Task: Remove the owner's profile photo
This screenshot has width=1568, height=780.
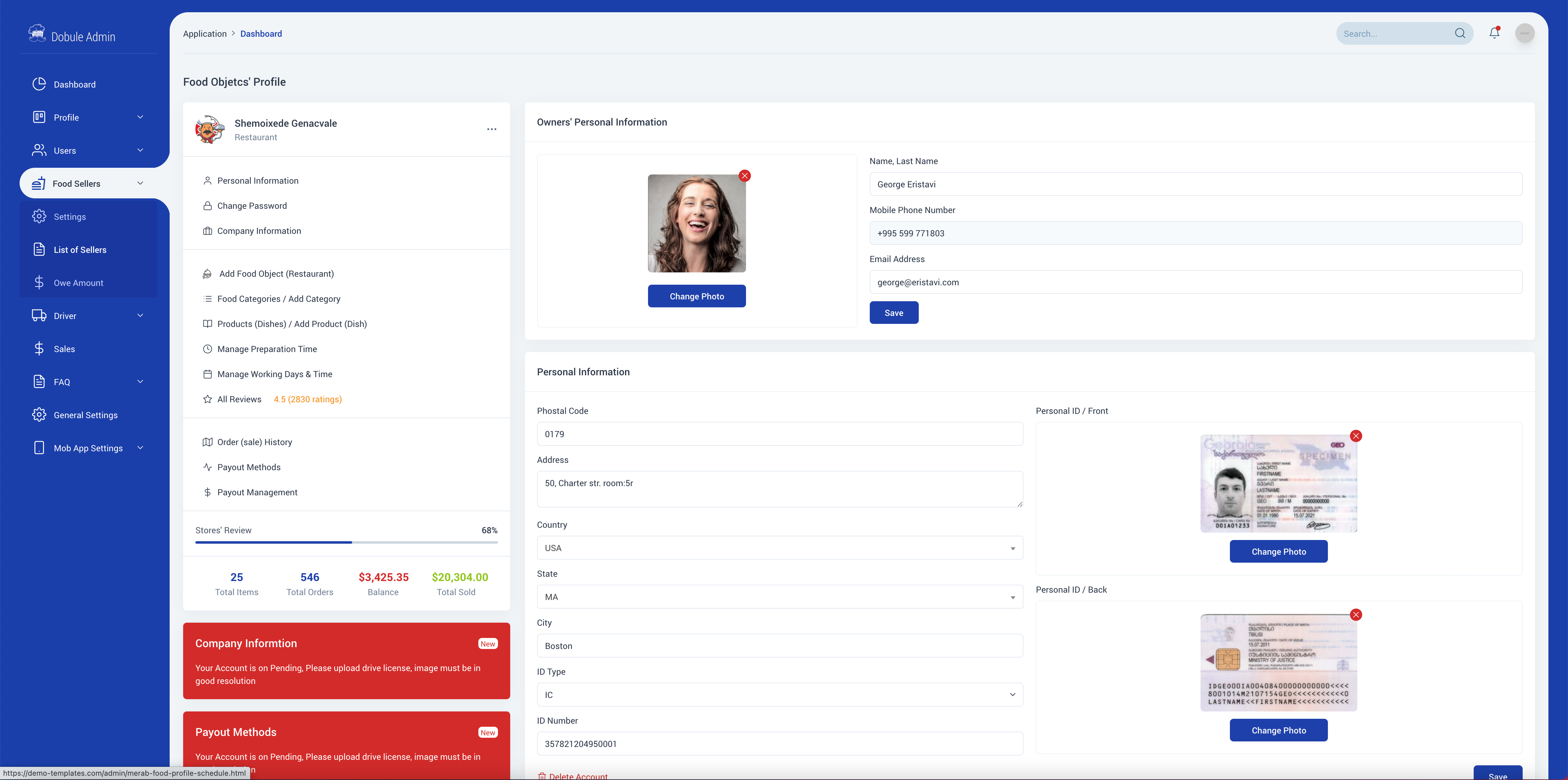Action: pyautogui.click(x=744, y=176)
